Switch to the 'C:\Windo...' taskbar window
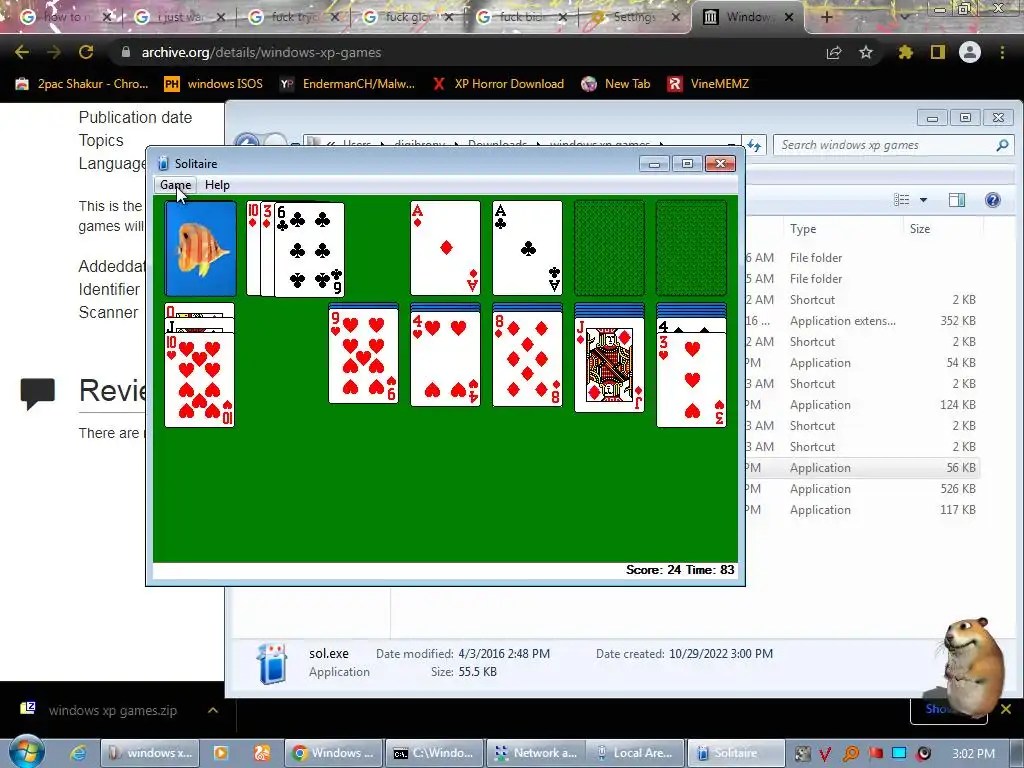The height and width of the screenshot is (768, 1024). click(434, 753)
